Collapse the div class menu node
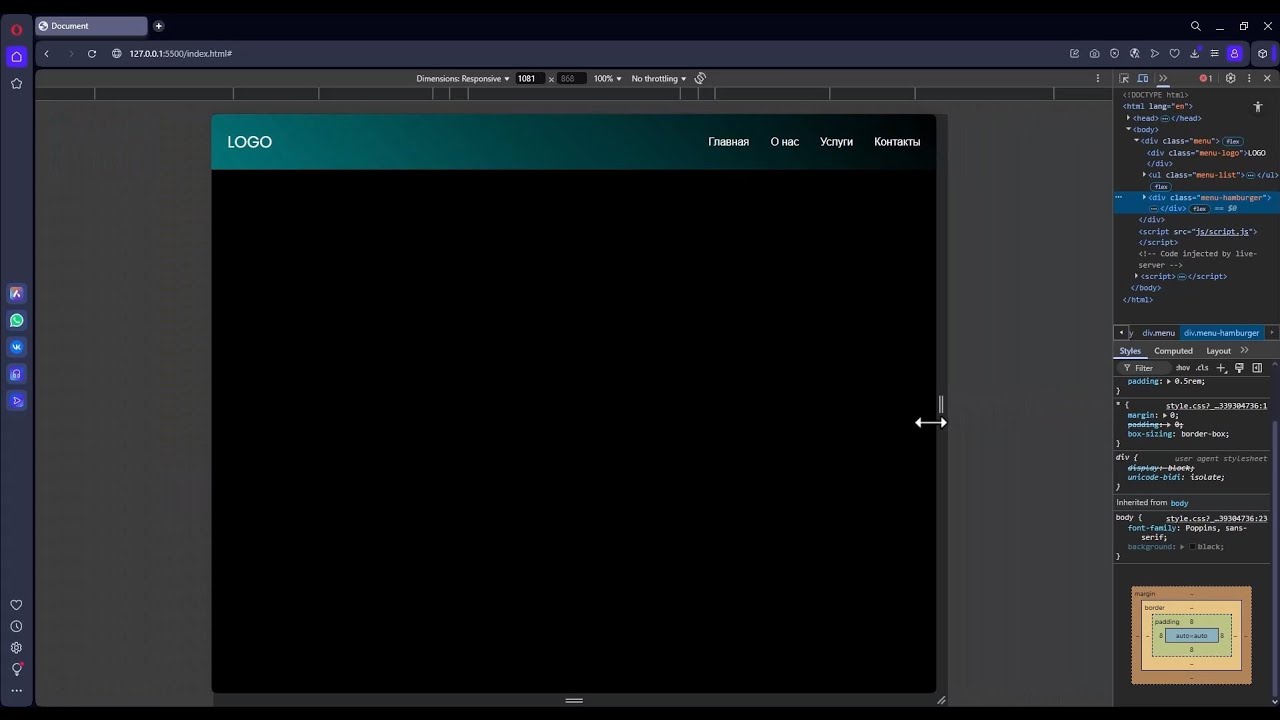The height and width of the screenshot is (720, 1280). [x=1136, y=141]
